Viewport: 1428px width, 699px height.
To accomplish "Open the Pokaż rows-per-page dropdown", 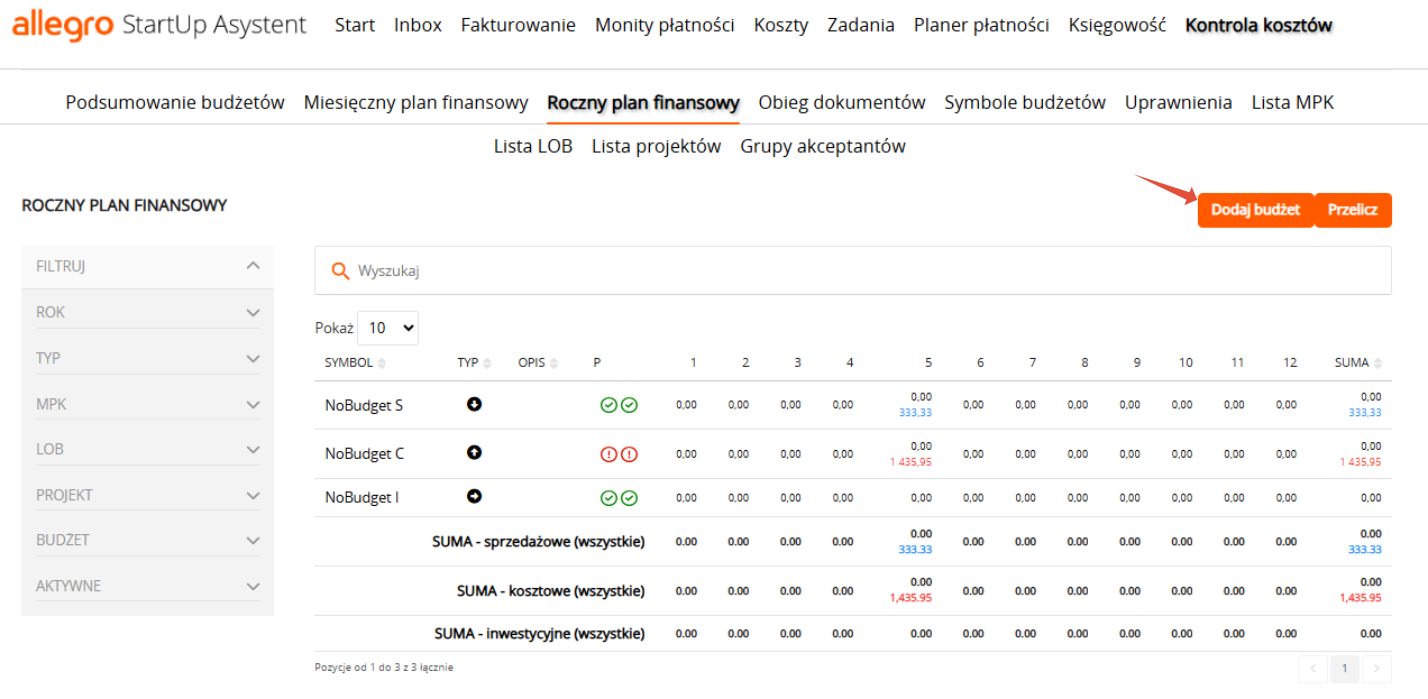I will [388, 328].
